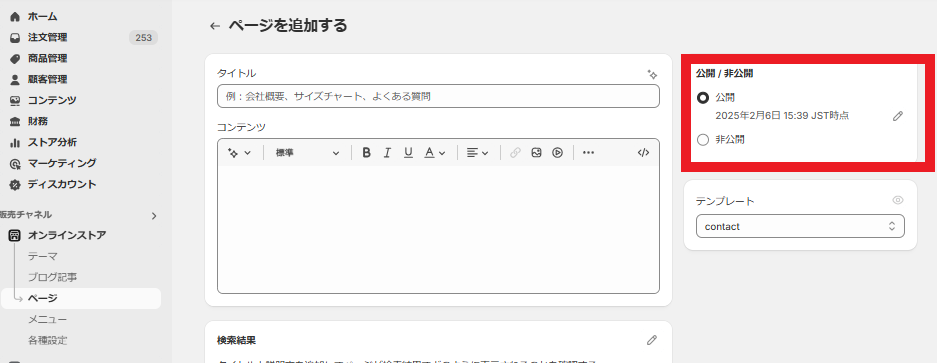Toggle underline formatting in the editor
This screenshot has height=363, width=942.
(x=409, y=153)
